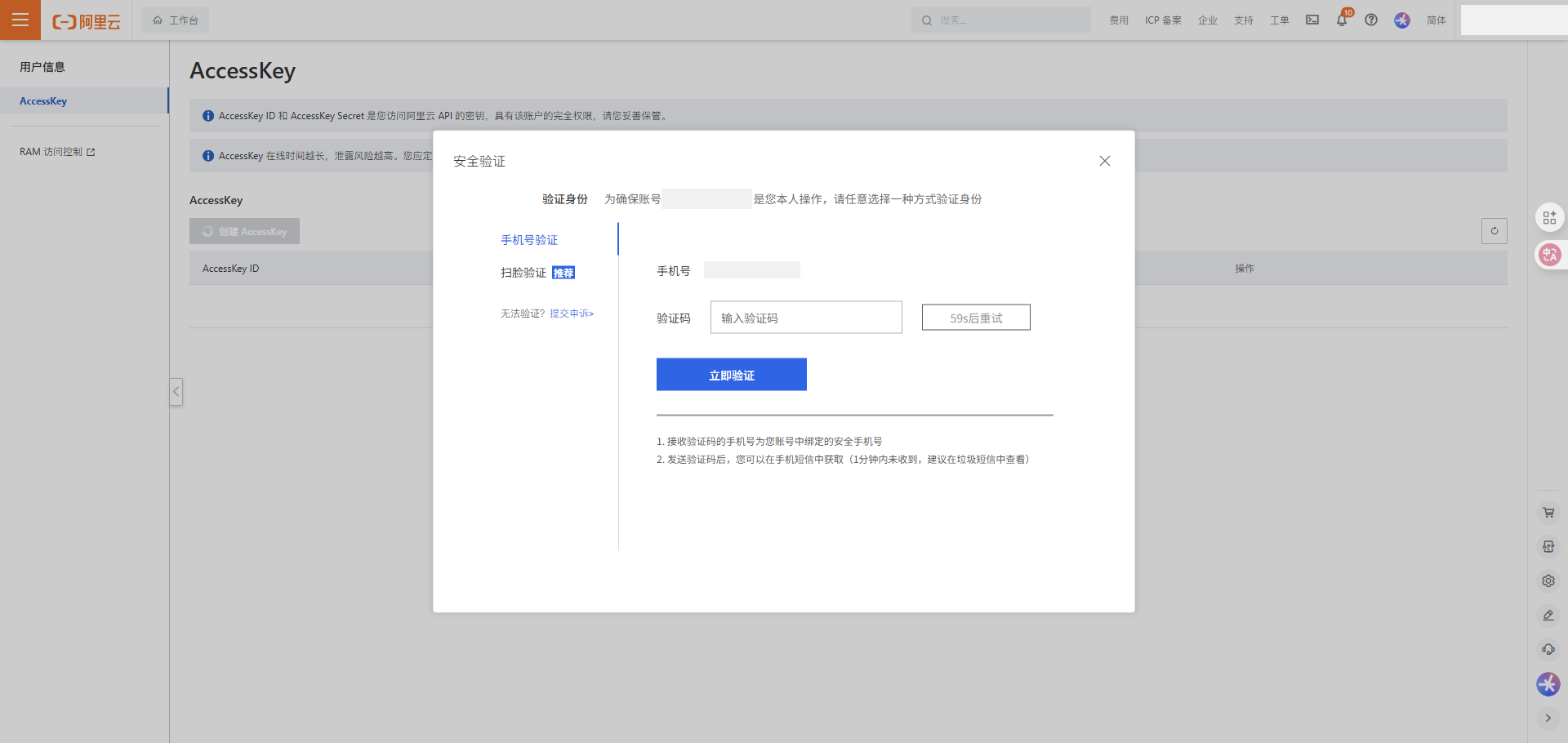Expand the right sidebar with bottom chevron

click(1548, 719)
